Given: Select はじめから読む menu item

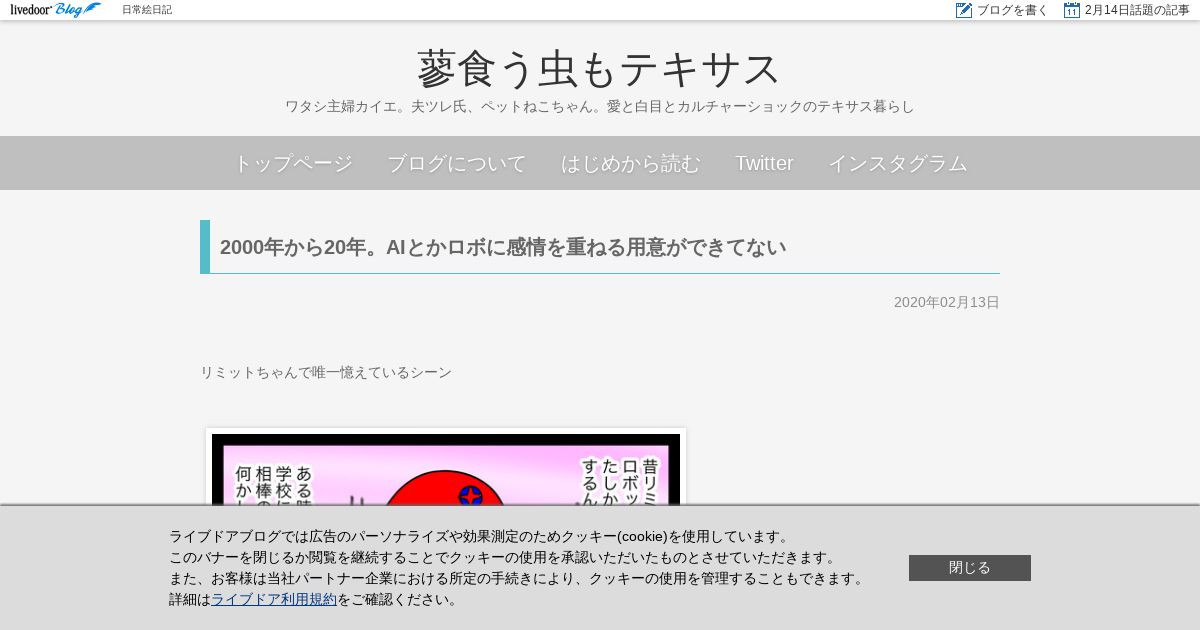Looking at the screenshot, I should point(631,163).
